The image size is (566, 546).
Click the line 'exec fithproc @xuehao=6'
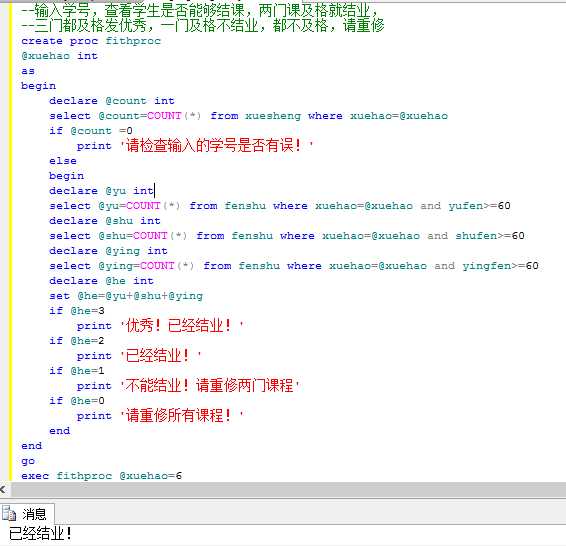(x=101, y=476)
